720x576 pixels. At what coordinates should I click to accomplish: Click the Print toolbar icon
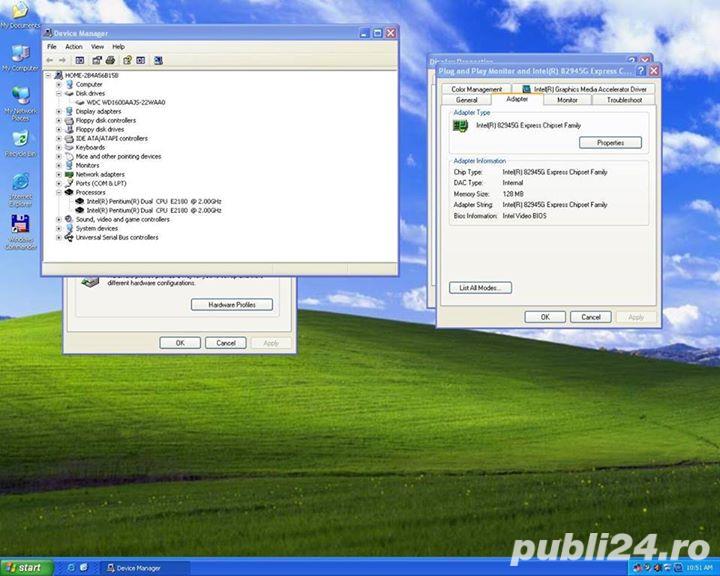coord(110,60)
